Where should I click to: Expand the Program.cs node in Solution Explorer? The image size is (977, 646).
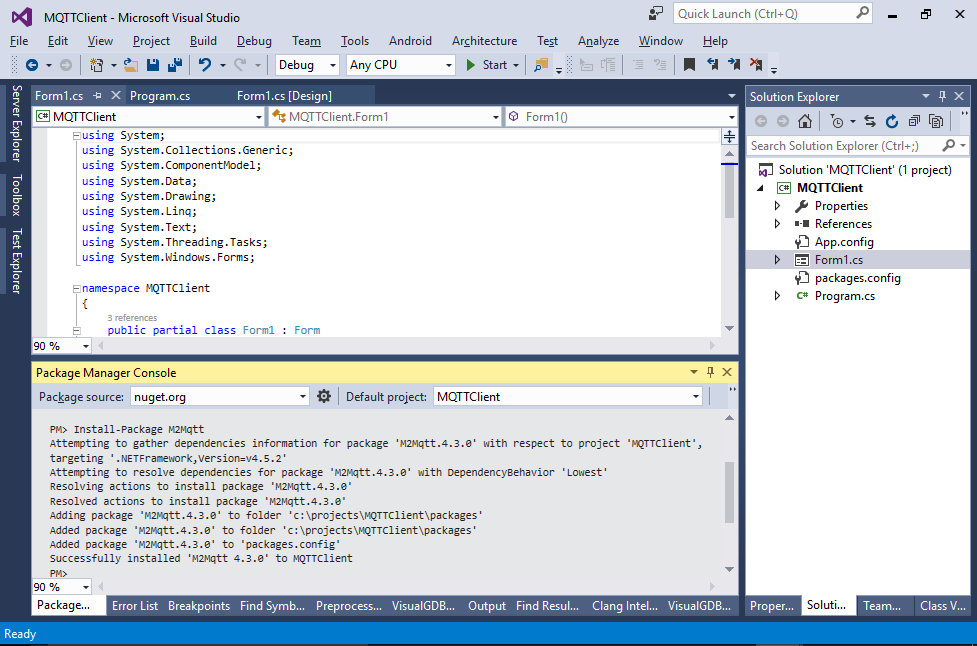click(777, 296)
